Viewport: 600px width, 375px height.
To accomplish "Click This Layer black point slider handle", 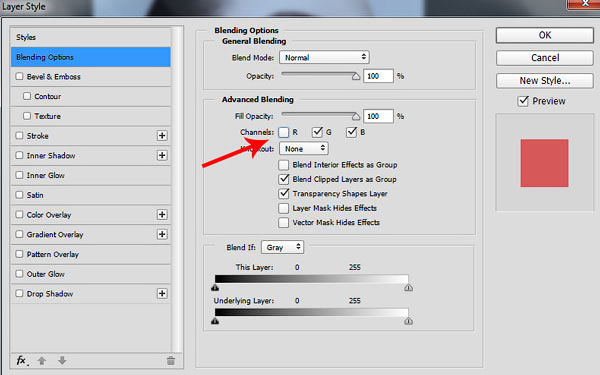I will (x=215, y=288).
